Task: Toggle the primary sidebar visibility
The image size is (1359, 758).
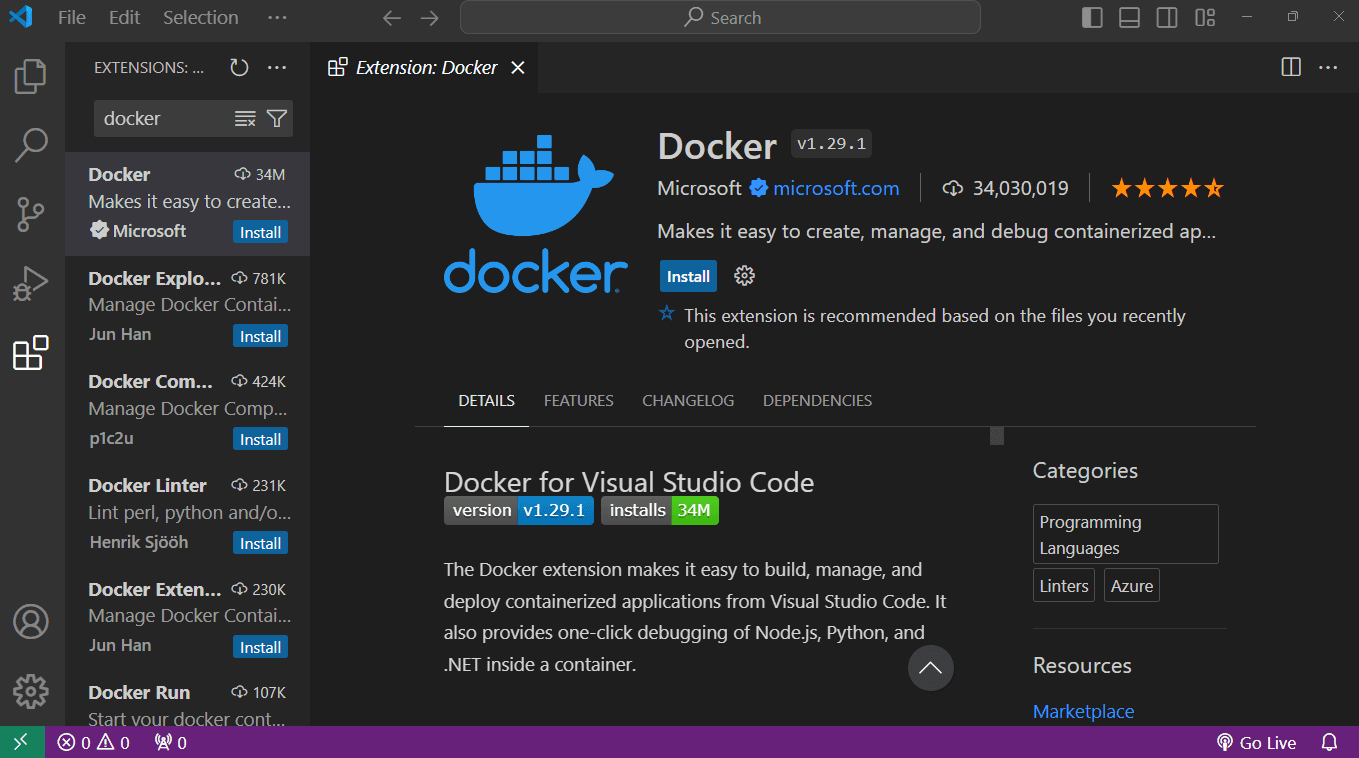Action: tap(1091, 17)
